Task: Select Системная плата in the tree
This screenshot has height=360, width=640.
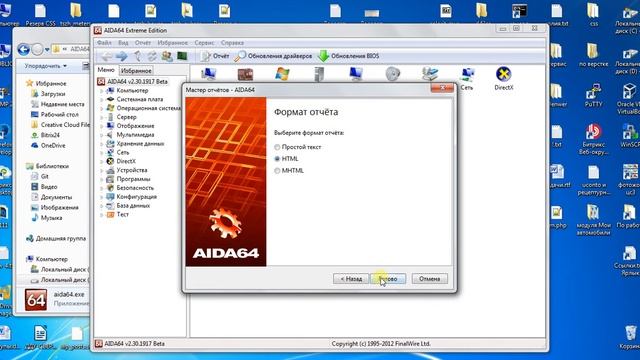Action: (x=135, y=99)
